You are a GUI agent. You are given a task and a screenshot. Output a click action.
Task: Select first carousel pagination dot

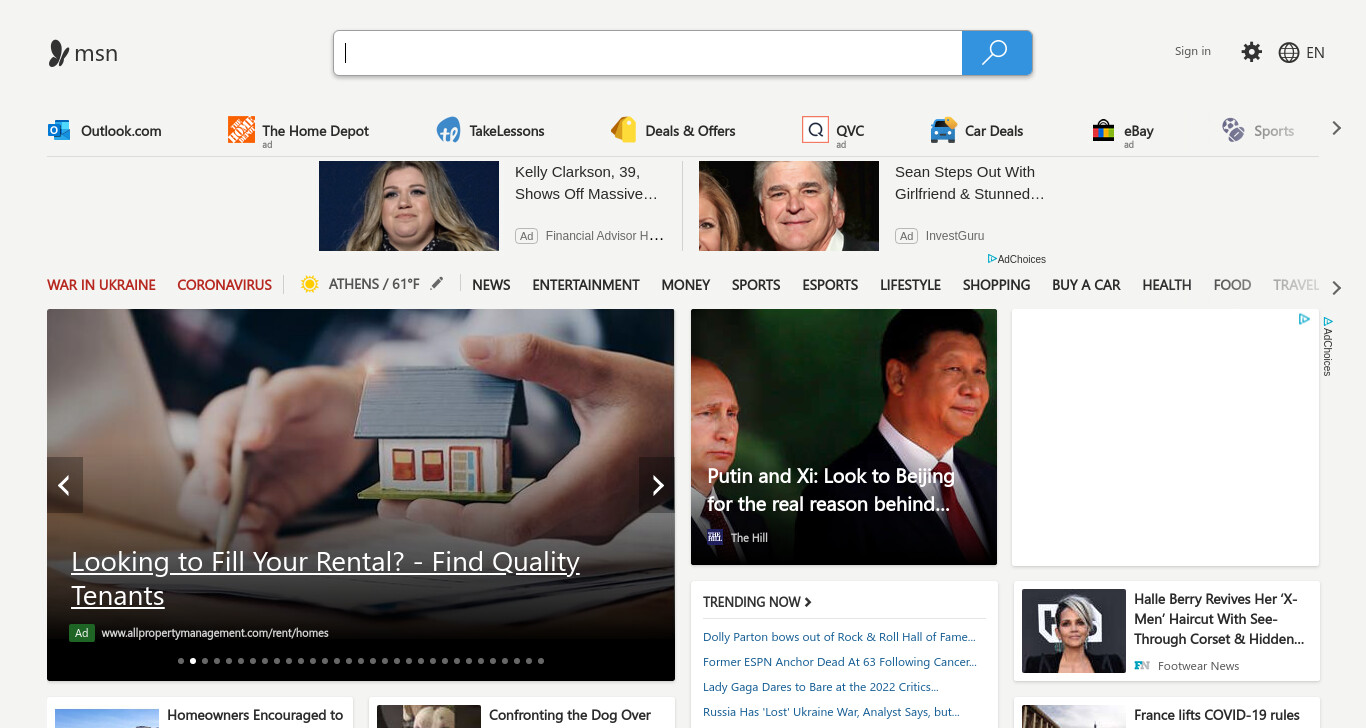181,661
